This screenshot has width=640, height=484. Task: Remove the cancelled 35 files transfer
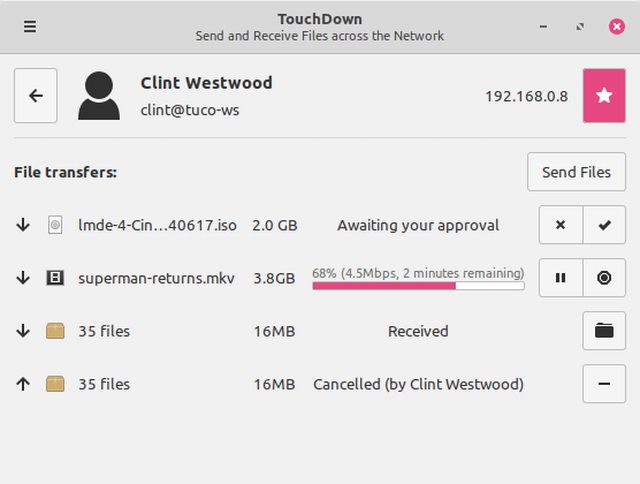(x=604, y=384)
